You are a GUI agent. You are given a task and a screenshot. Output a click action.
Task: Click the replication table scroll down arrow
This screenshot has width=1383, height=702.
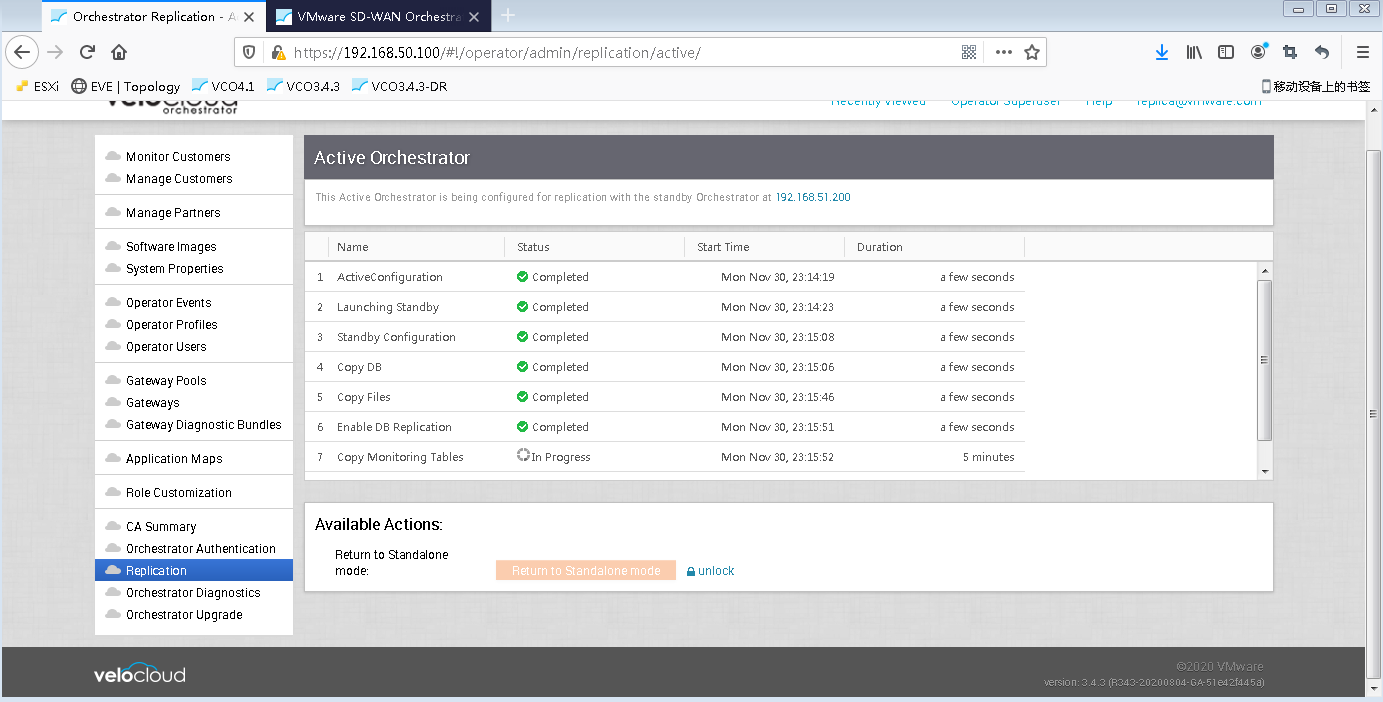tap(1265, 471)
